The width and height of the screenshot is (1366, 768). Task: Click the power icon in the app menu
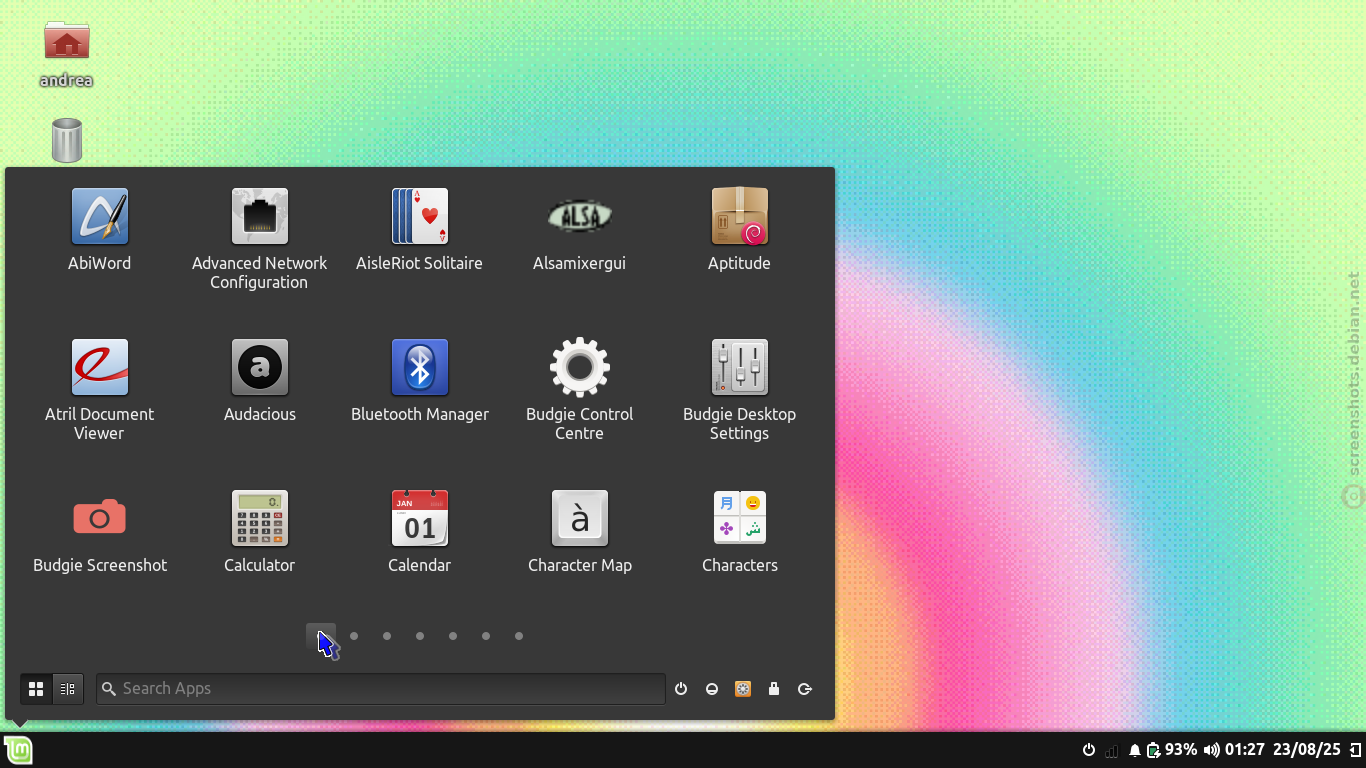tap(681, 689)
